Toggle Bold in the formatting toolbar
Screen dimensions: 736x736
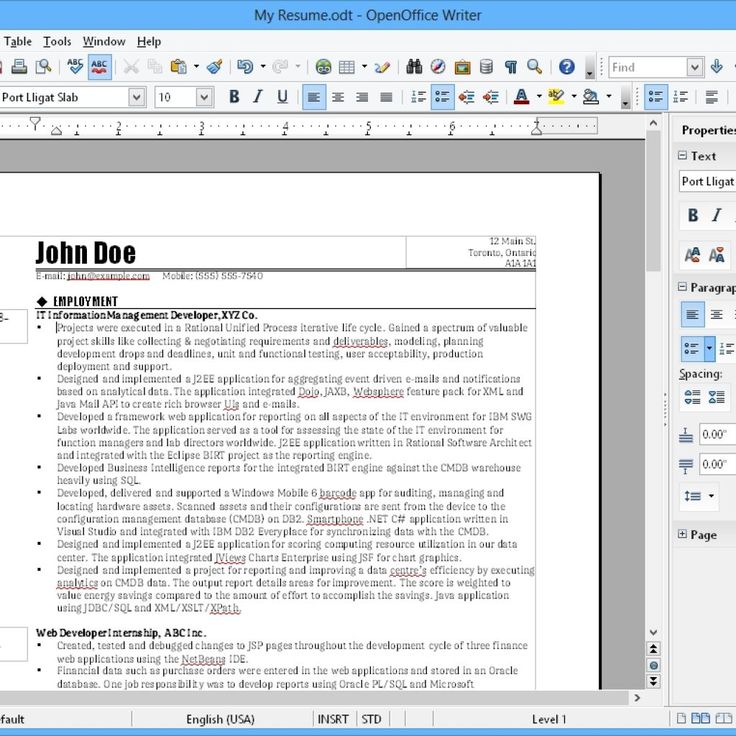click(x=234, y=97)
